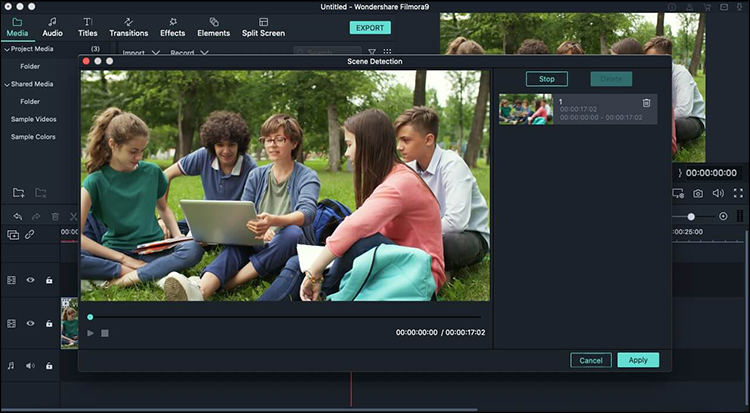Click the track icon of the track holding the clip

11,324
